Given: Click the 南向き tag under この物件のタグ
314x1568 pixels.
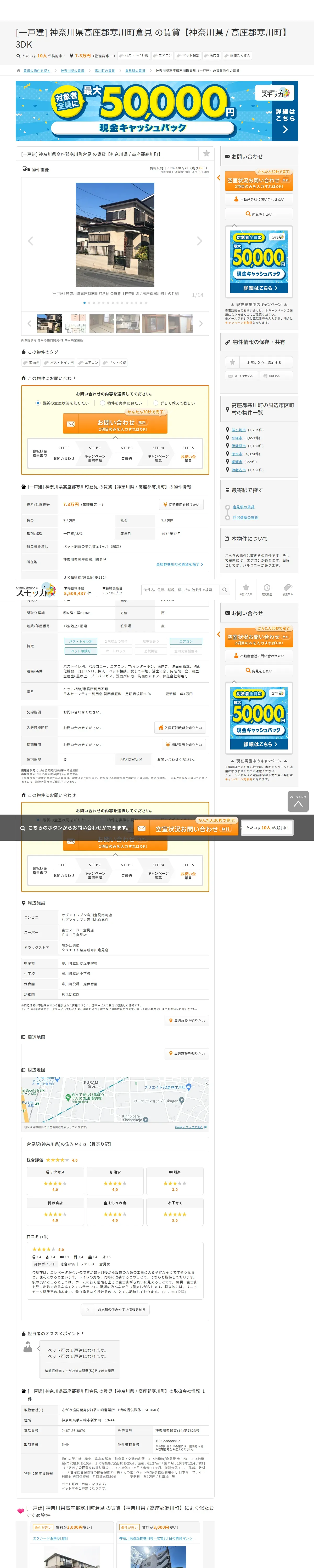Looking at the screenshot, I should point(32,363).
